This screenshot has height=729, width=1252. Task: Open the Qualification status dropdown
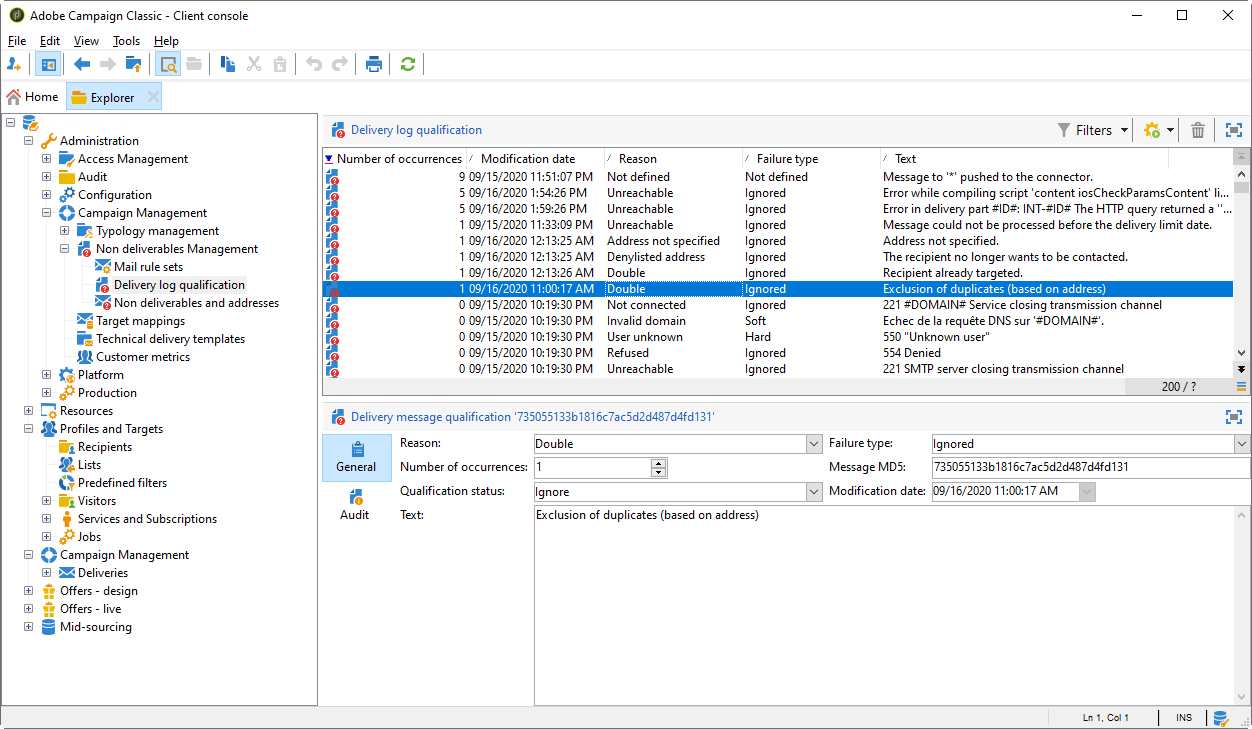[812, 492]
